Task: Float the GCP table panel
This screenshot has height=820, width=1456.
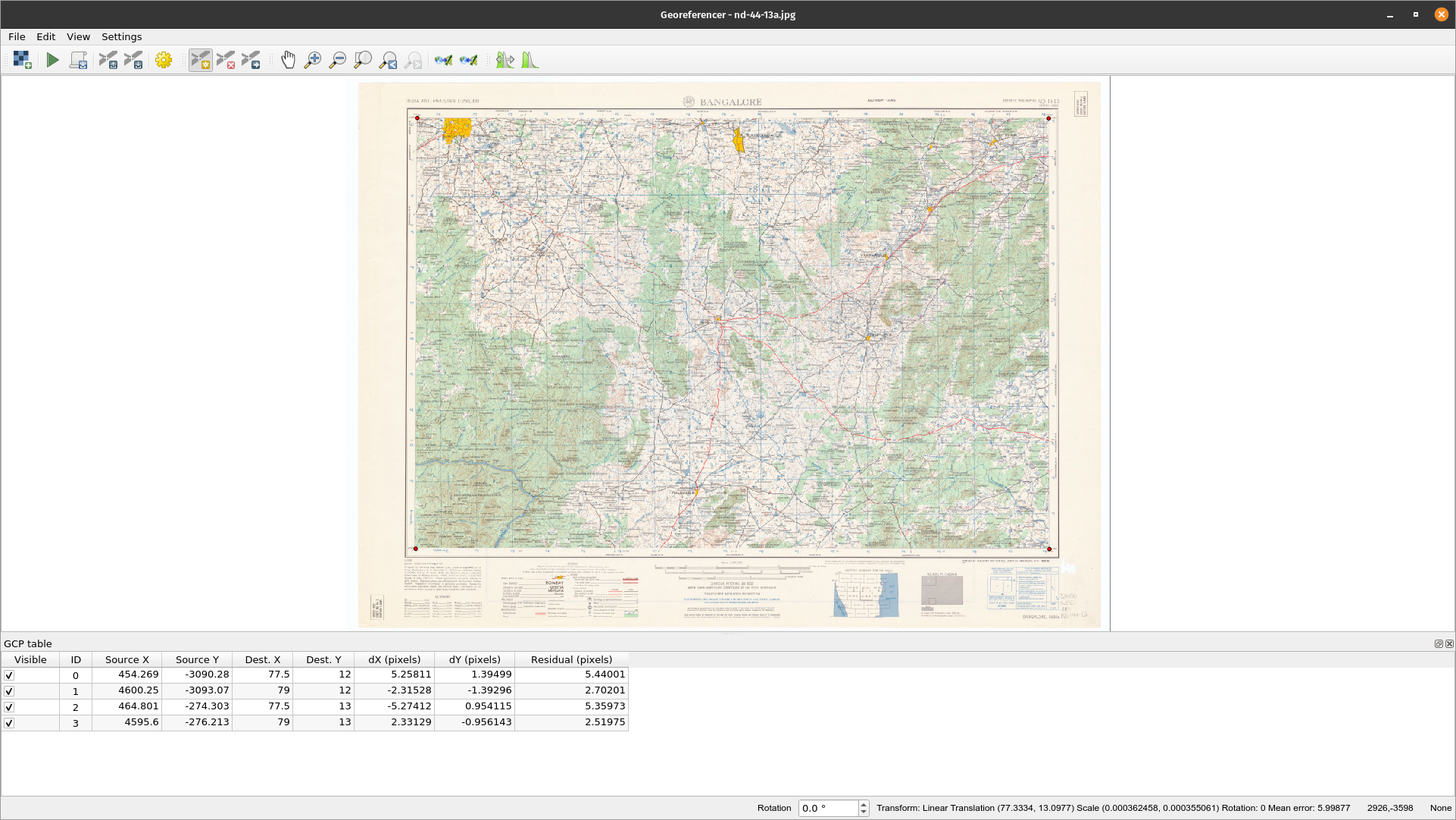Action: click(1439, 643)
